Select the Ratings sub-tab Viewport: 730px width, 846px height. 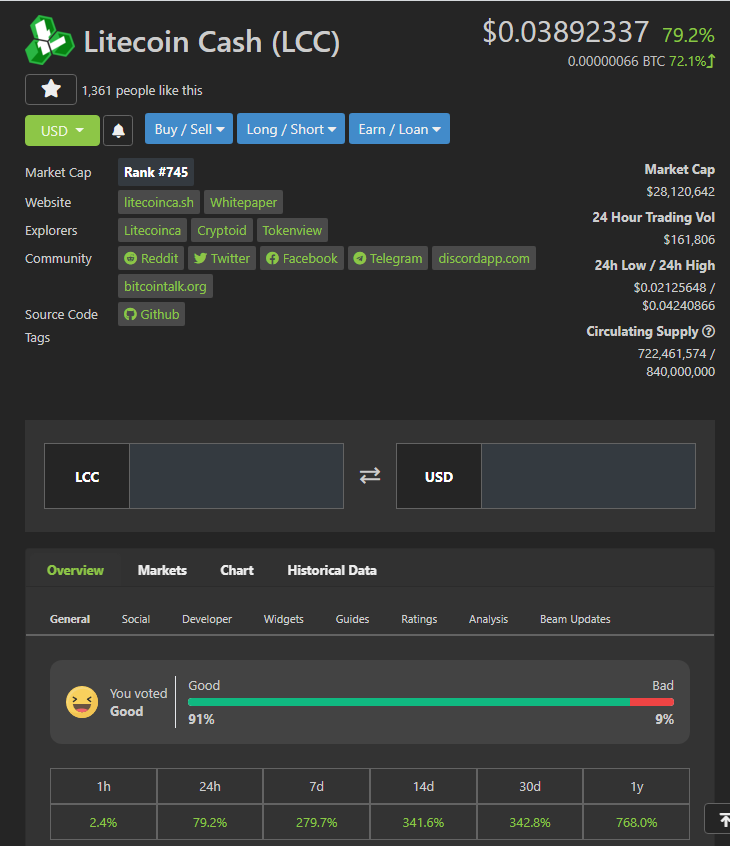click(x=419, y=619)
